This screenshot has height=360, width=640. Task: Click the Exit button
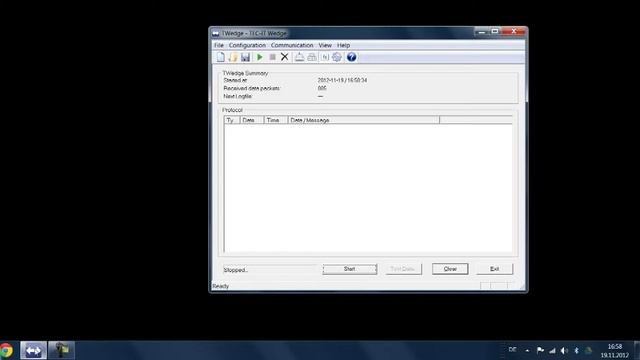click(x=495, y=269)
